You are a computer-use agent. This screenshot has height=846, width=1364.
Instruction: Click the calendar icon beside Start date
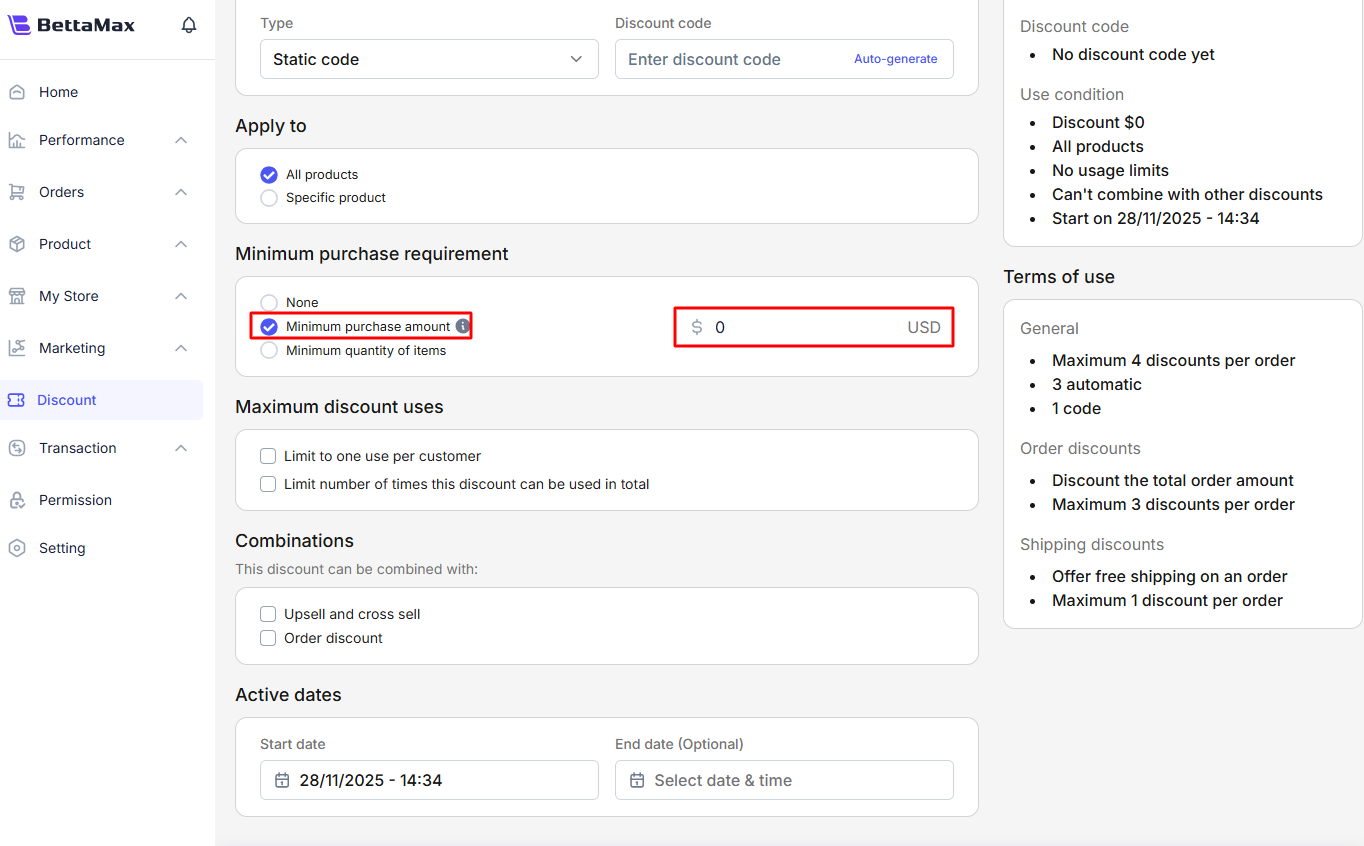281,780
